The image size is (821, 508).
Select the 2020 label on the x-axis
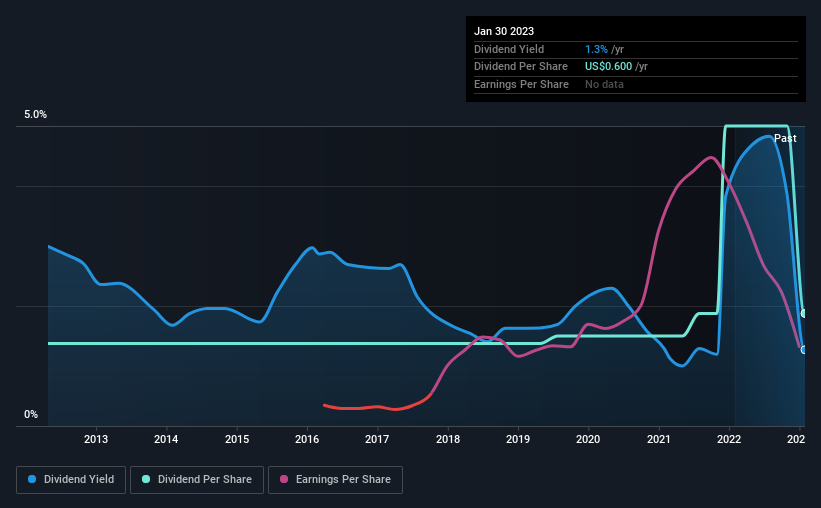click(x=588, y=439)
